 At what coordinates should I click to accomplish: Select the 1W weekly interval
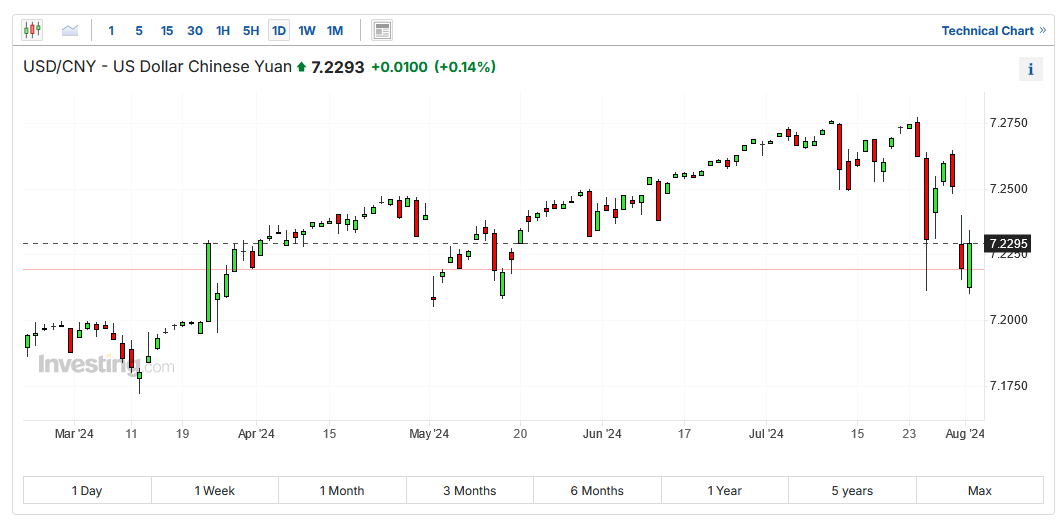coord(307,31)
